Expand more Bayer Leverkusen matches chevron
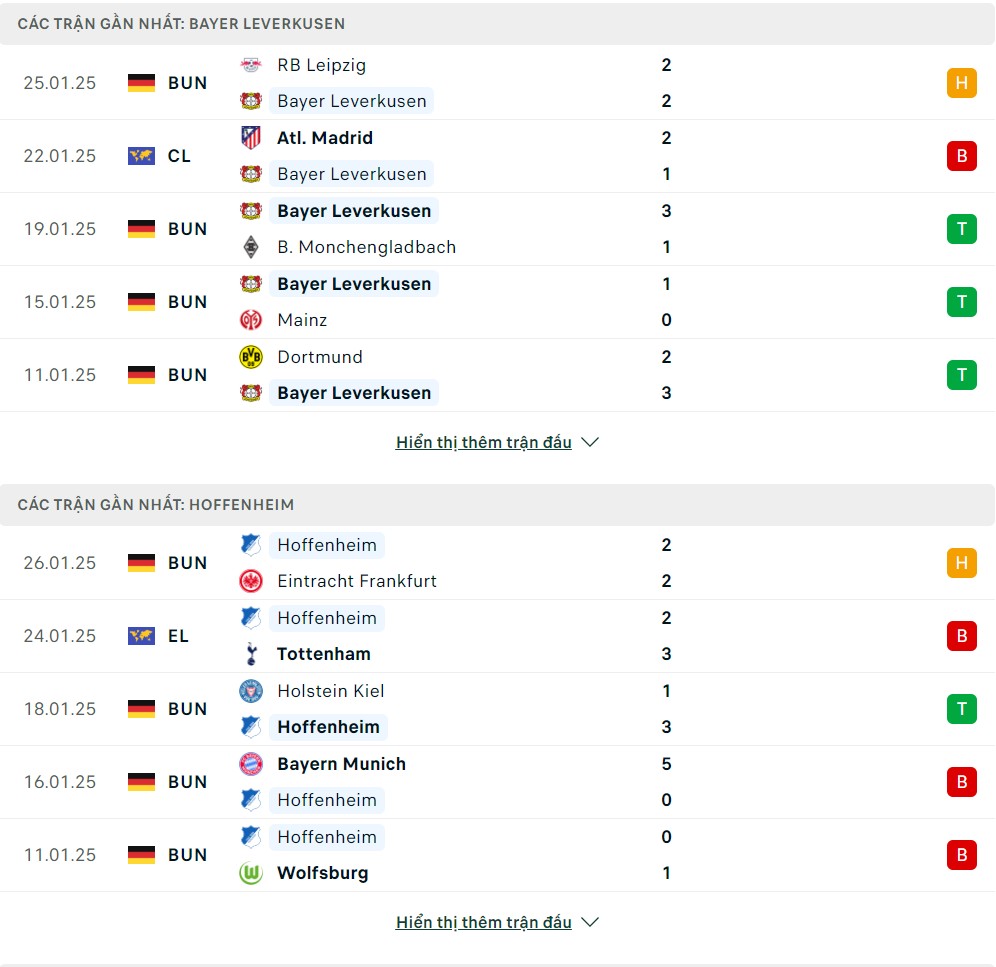 coord(590,442)
